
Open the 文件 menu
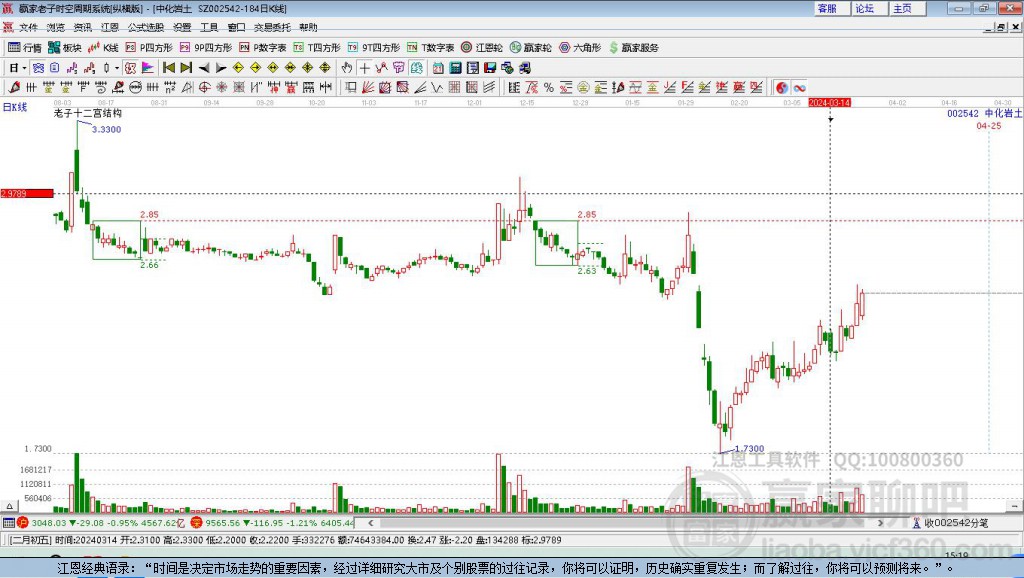coord(28,27)
